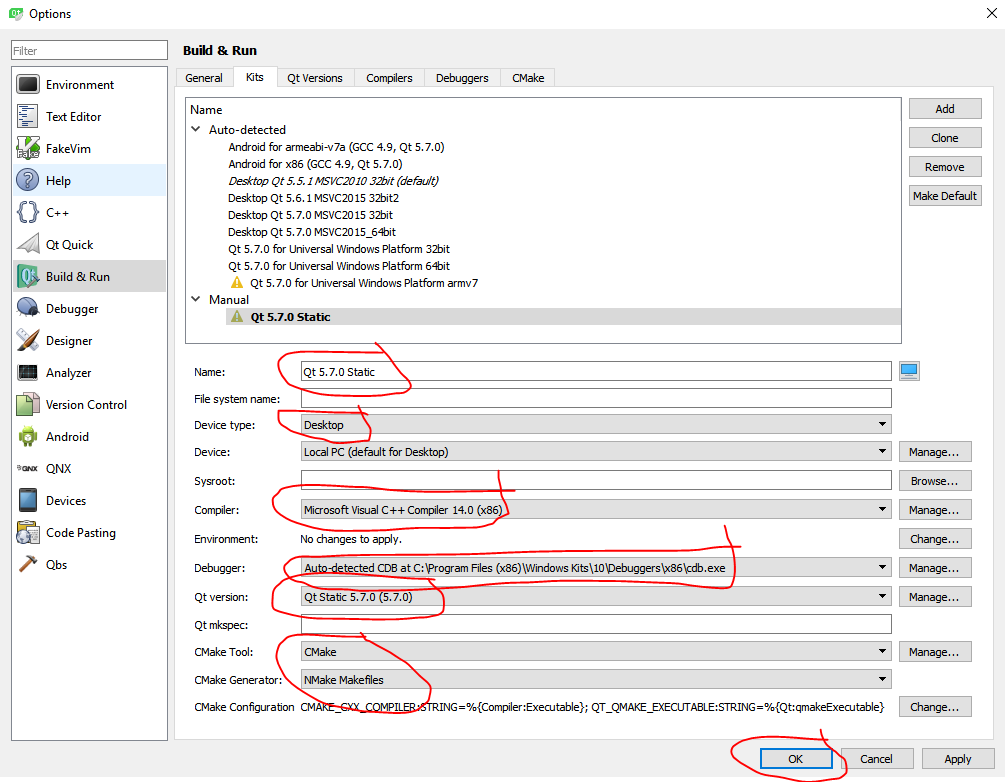Select the C++ braces icon

click(28, 212)
